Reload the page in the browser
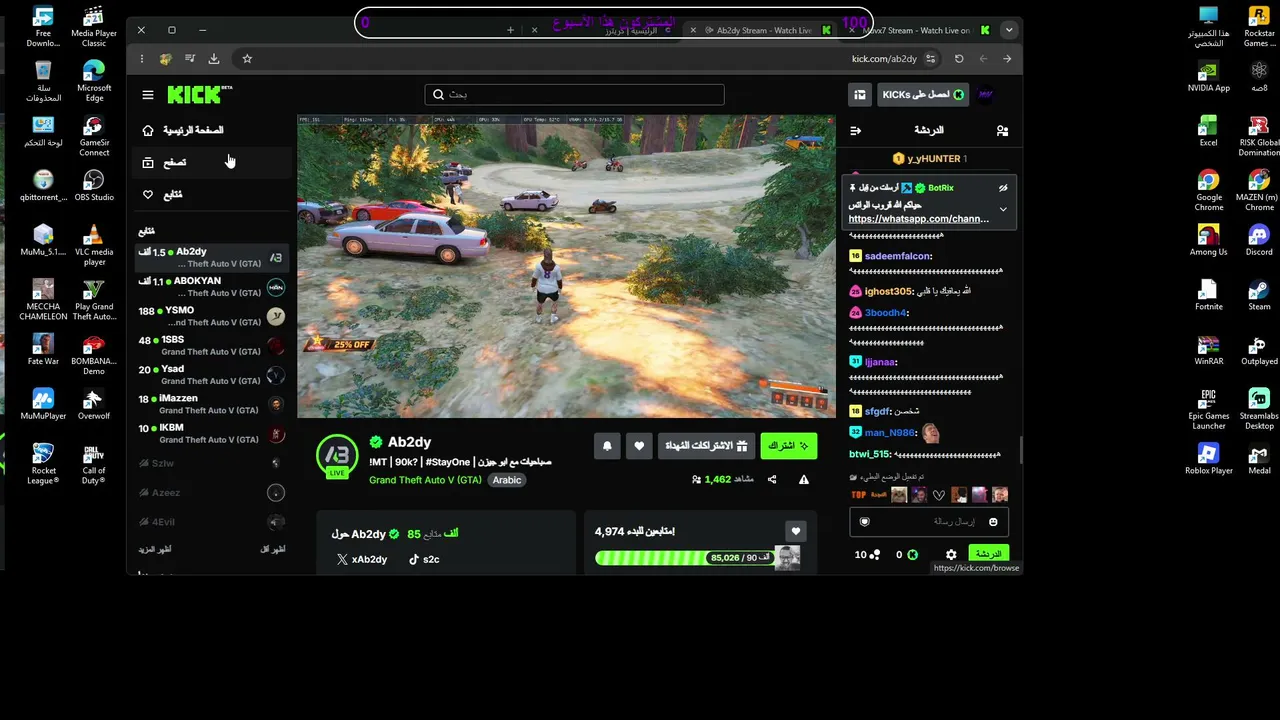Viewport: 1280px width, 720px height. click(959, 59)
